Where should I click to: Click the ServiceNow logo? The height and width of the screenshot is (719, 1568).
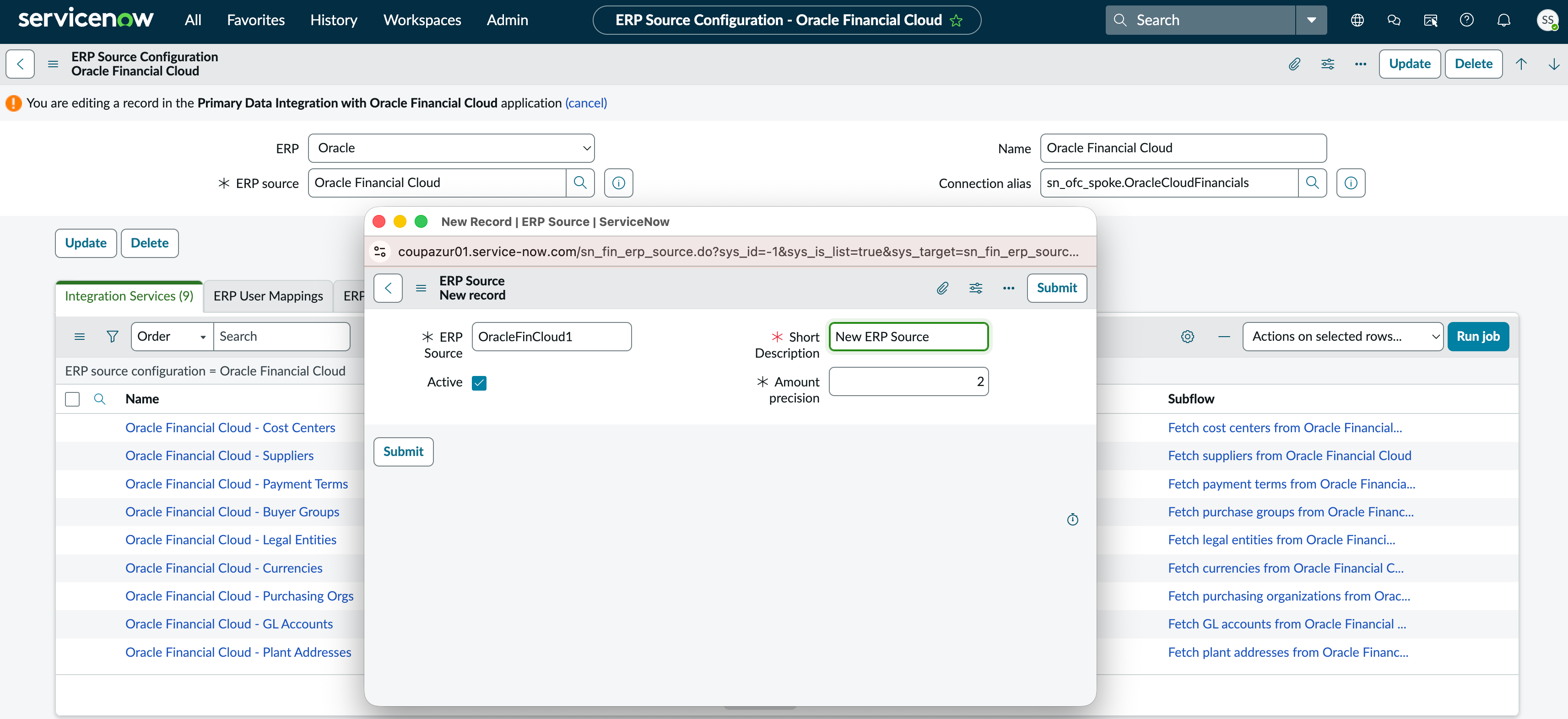coord(86,19)
